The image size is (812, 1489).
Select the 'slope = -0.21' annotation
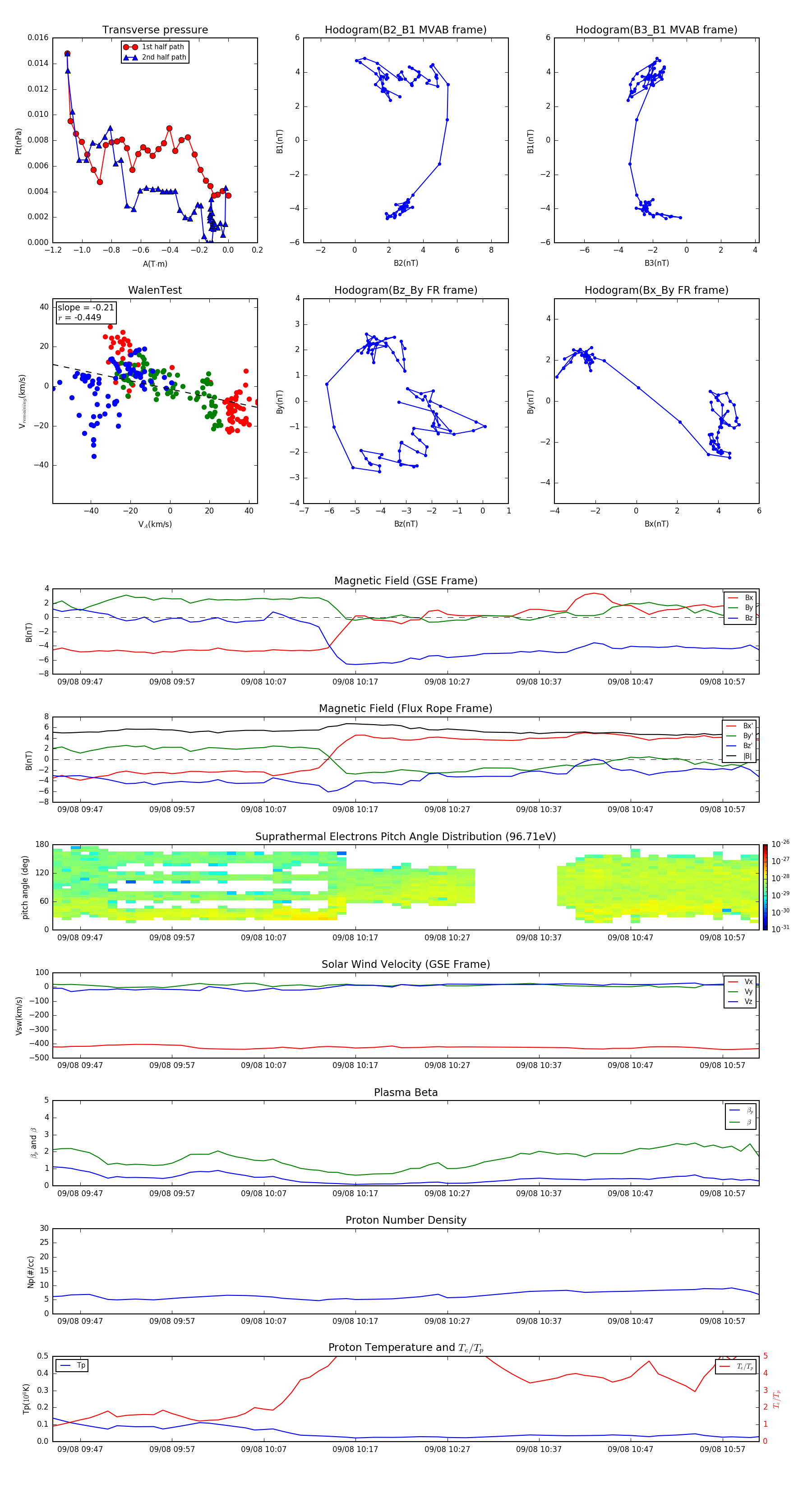86,308
